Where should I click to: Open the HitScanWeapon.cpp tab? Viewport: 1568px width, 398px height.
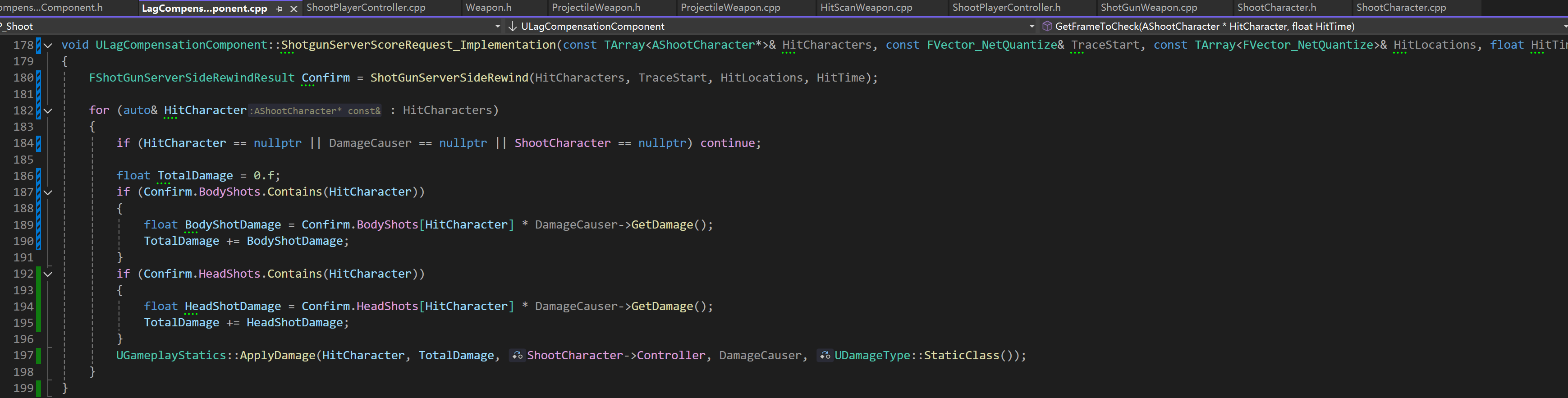pos(866,8)
